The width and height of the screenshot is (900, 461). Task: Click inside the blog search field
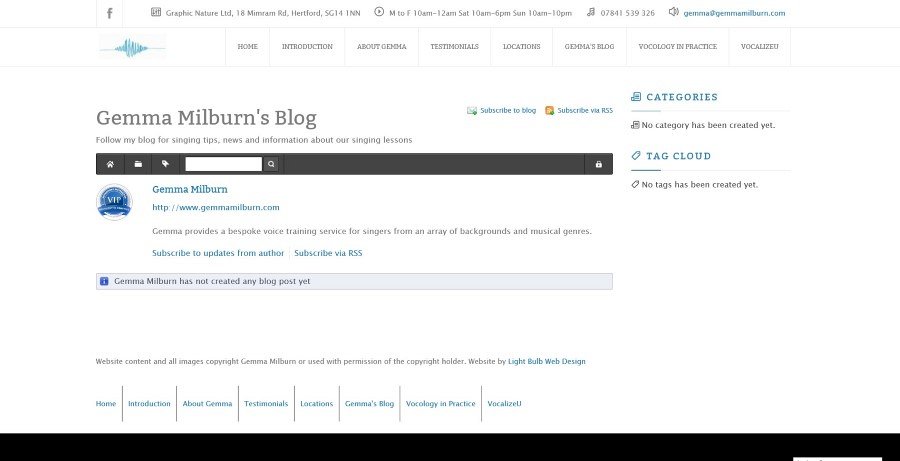coord(223,164)
